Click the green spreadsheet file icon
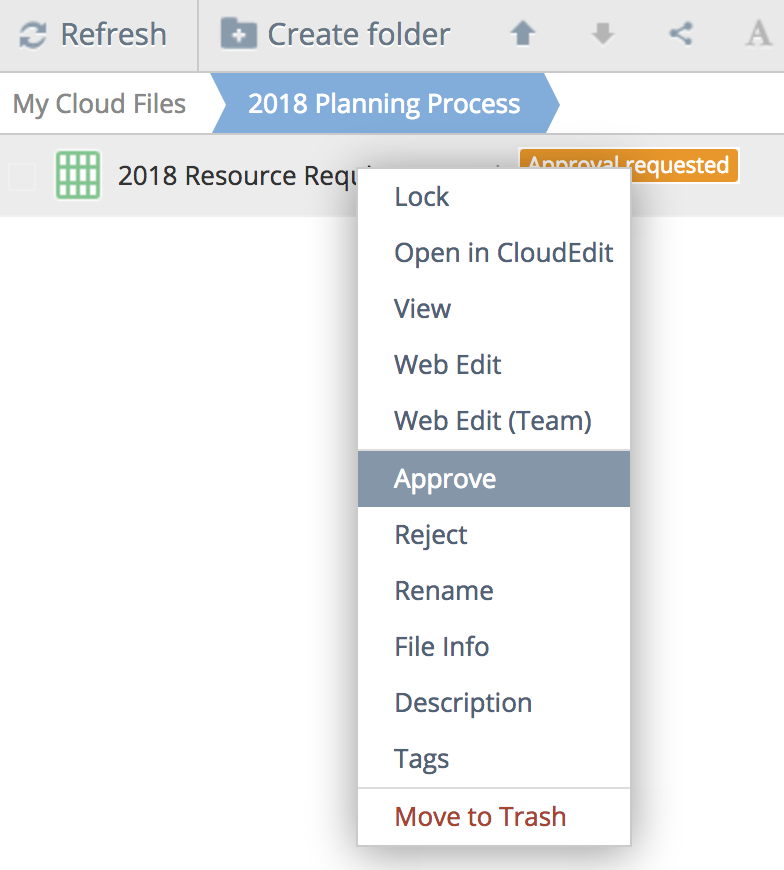The image size is (784, 870). tap(78, 176)
